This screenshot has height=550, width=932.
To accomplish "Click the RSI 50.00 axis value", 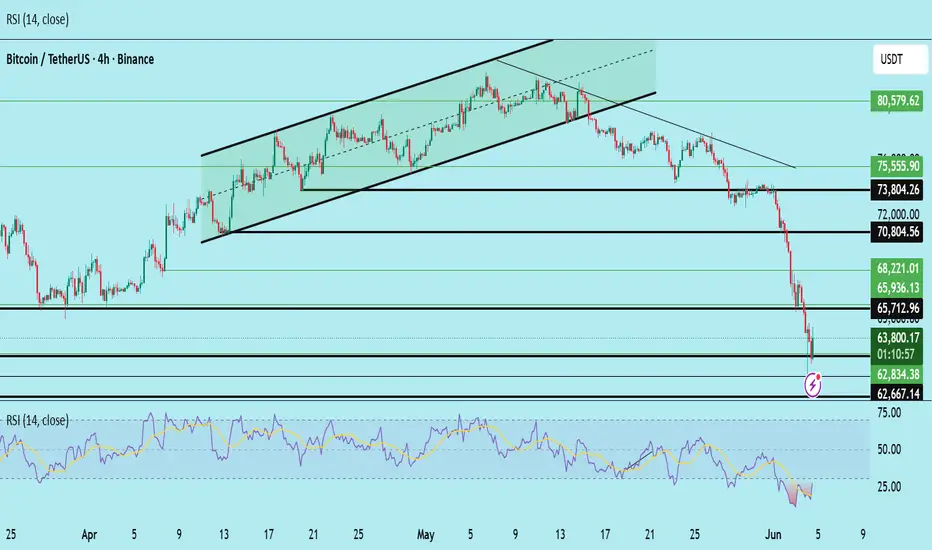I will pos(889,450).
